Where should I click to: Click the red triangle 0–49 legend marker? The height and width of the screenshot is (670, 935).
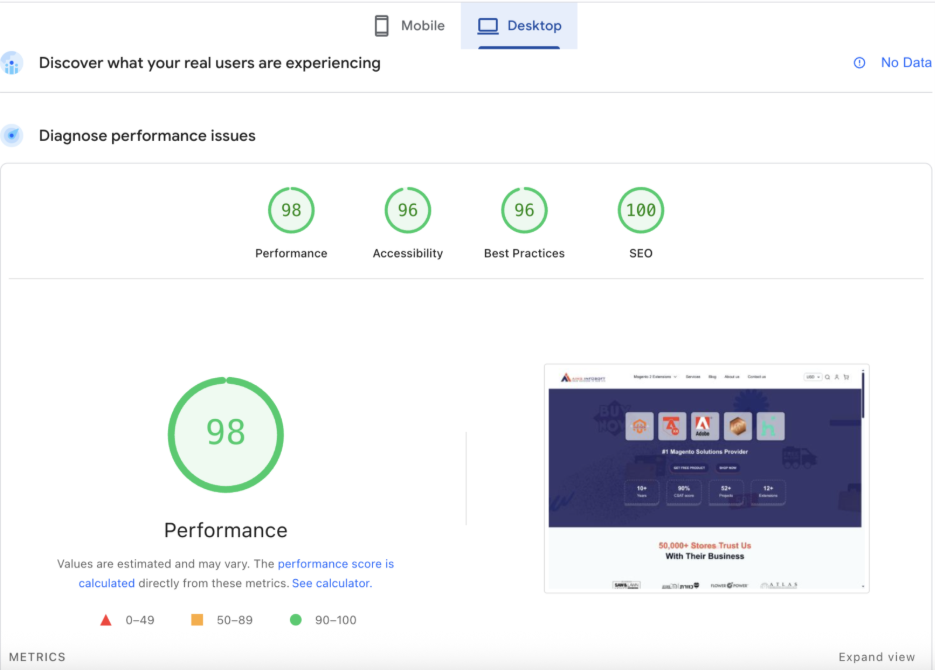(x=106, y=620)
